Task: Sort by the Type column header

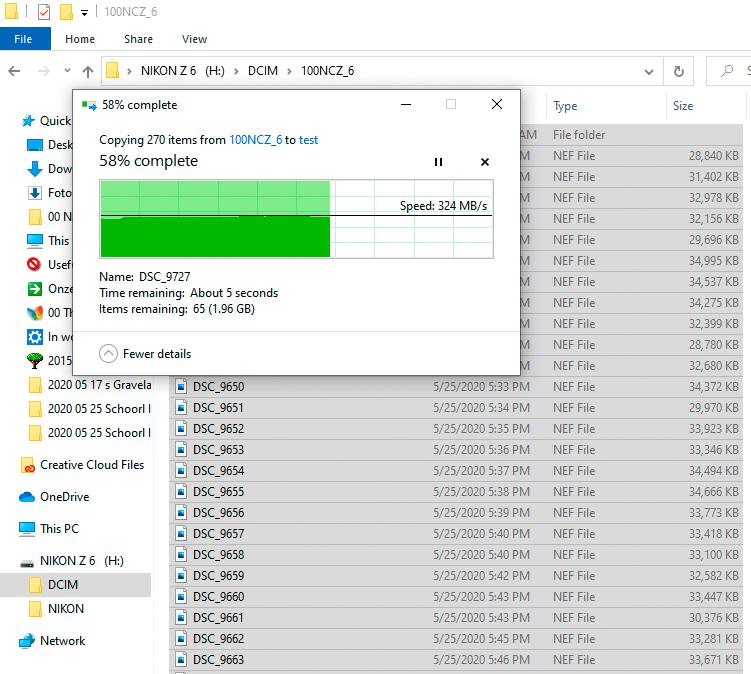Action: (x=565, y=106)
